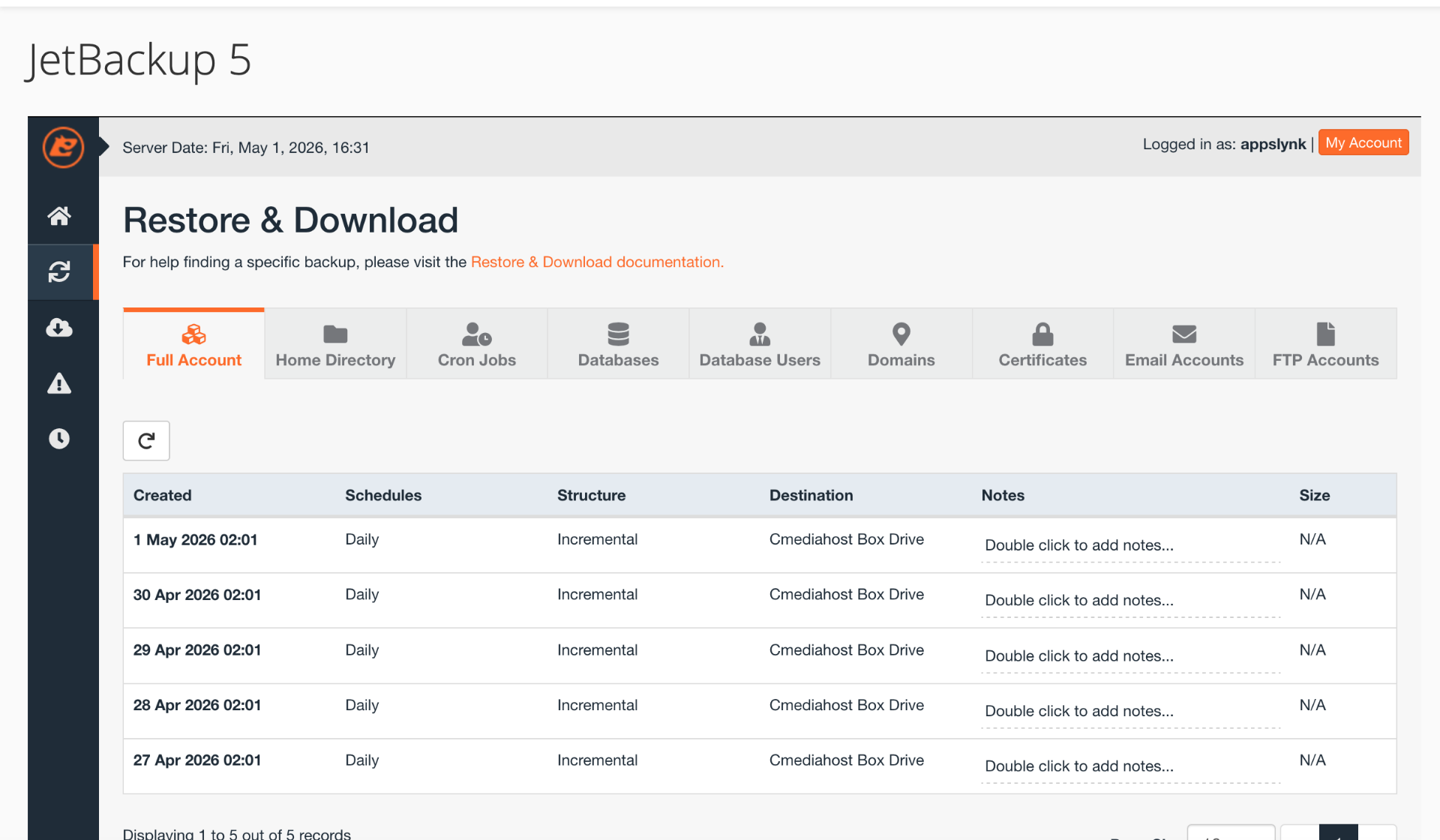Viewport: 1440px width, 840px height.
Task: Click the Notes column header
Action: point(1003,495)
